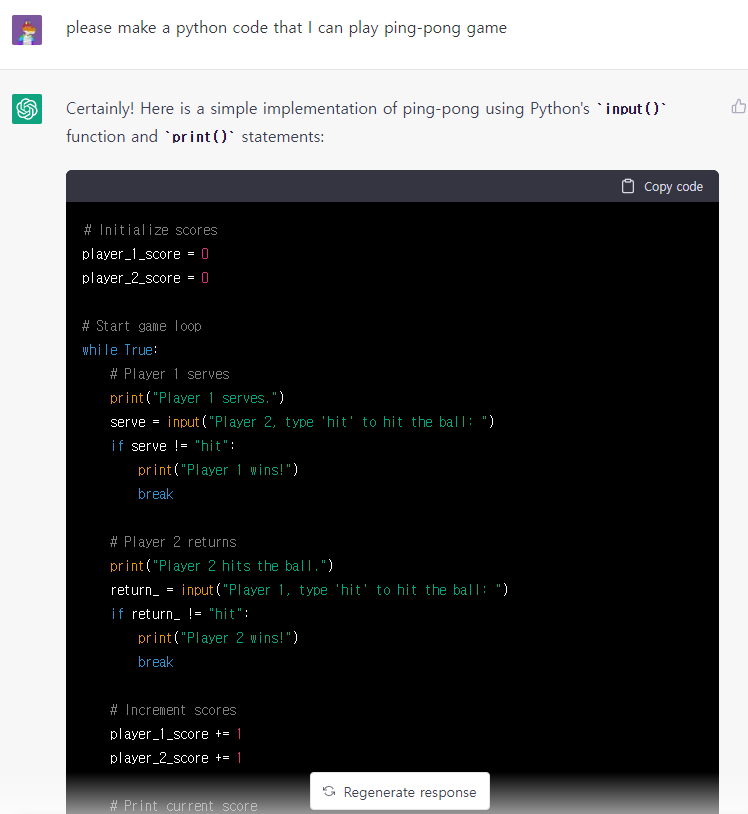This screenshot has width=748, height=814.
Task: Click the 'player_2_score += 1' line
Action: (176, 758)
